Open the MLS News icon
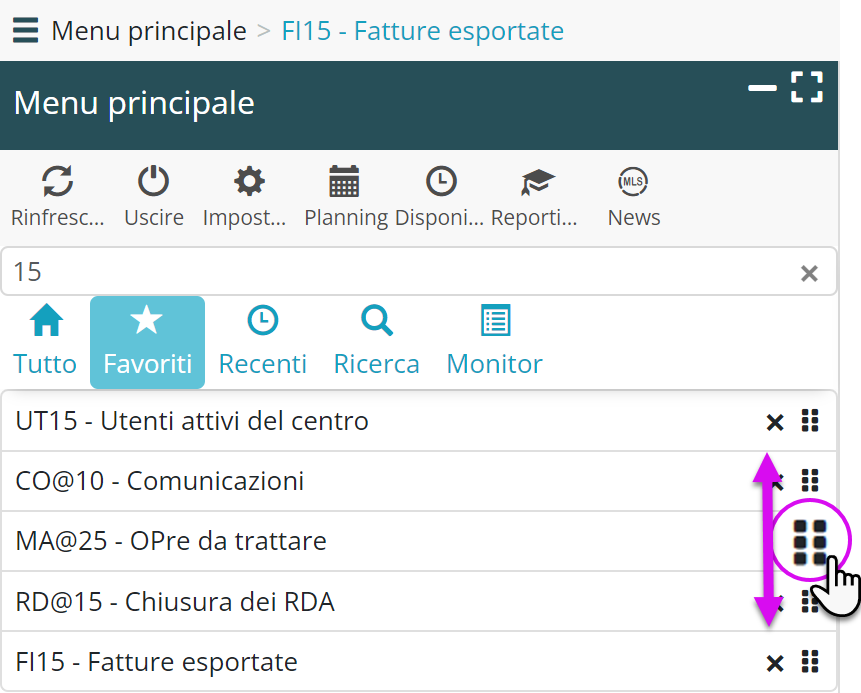The height and width of the screenshot is (693, 861). (633, 182)
